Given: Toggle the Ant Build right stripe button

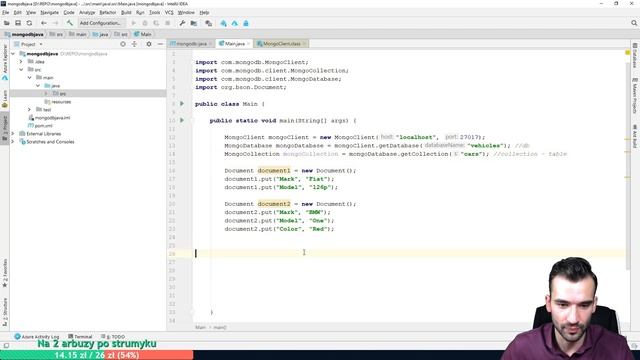Looking at the screenshot, I should pos(635,136).
